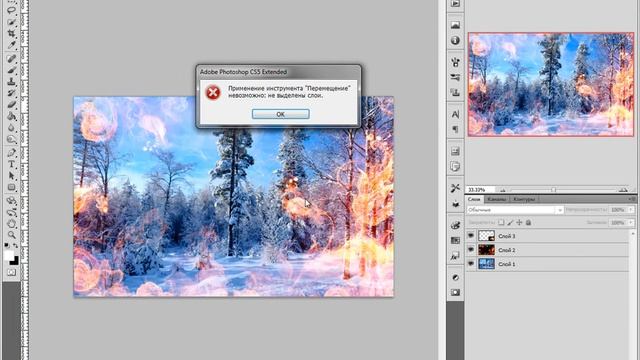Image resolution: width=640 pixels, height=360 pixels.
Task: Open the Обычные blend mode dropdown
Action: point(515,210)
